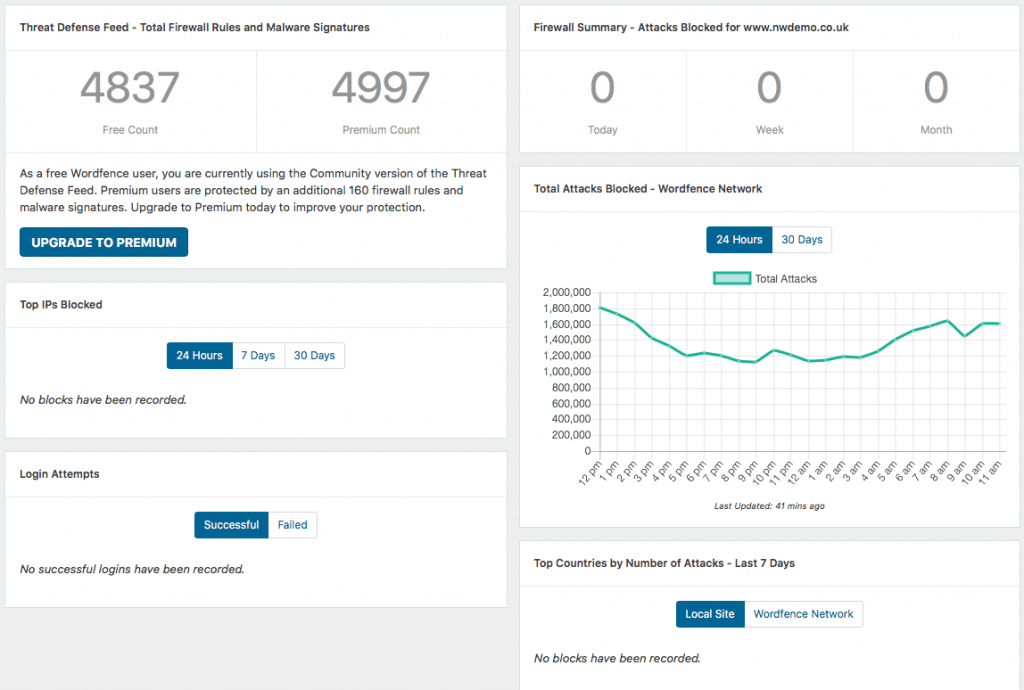
Task: Click the Today attacks blocked count
Action: 602,89
